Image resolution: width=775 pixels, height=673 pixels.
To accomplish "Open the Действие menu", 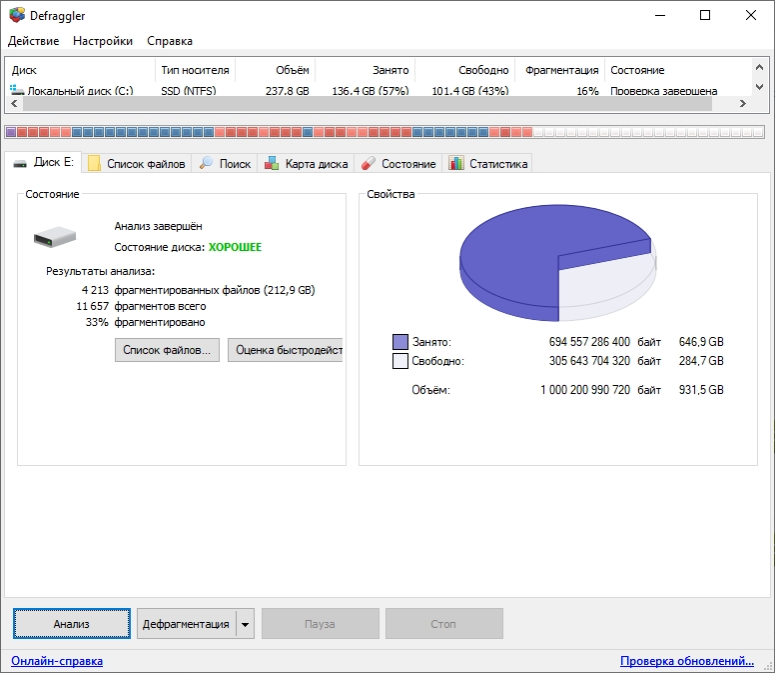I will (x=33, y=41).
